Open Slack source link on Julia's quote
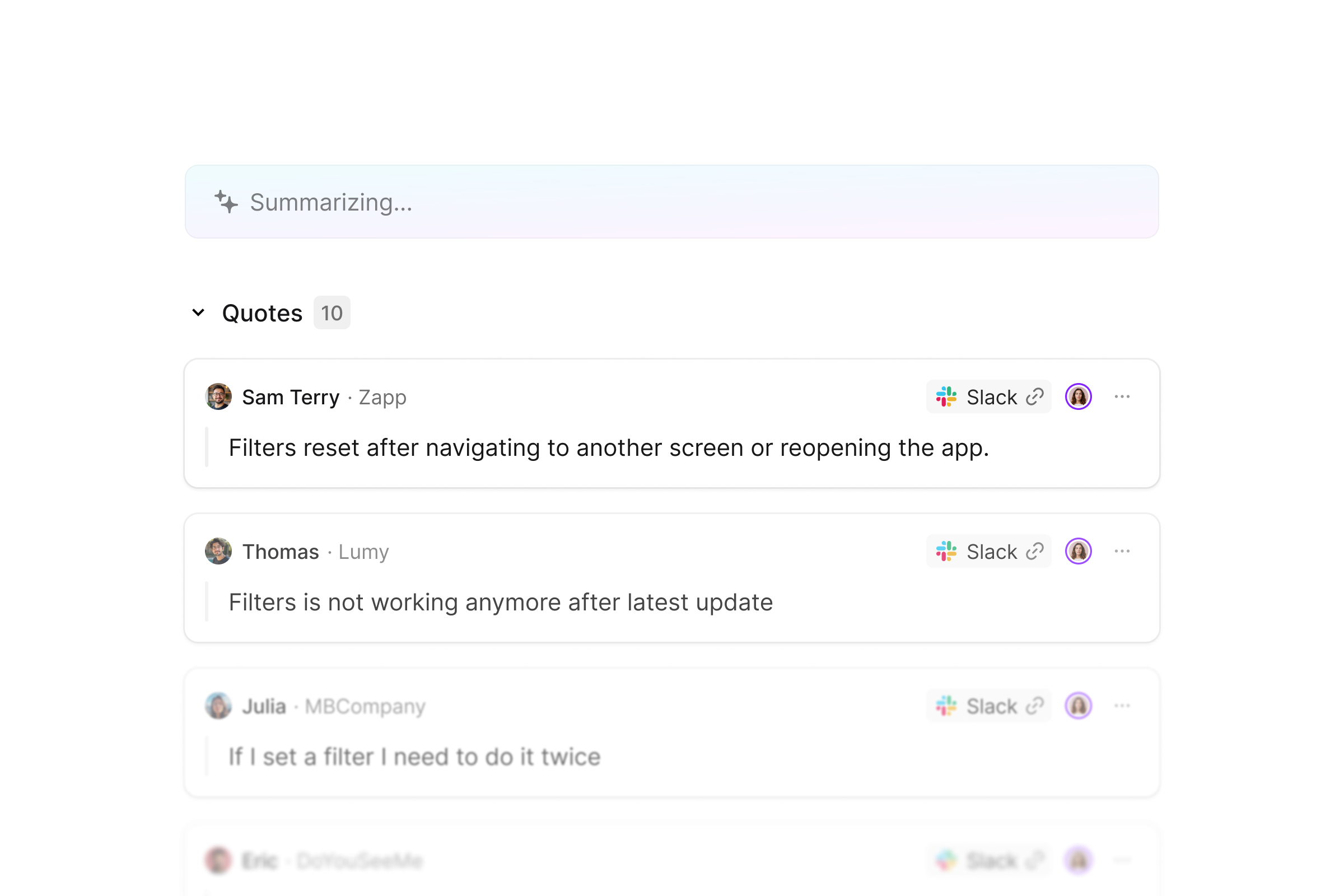The width and height of the screenshot is (1344, 896). click(988, 706)
